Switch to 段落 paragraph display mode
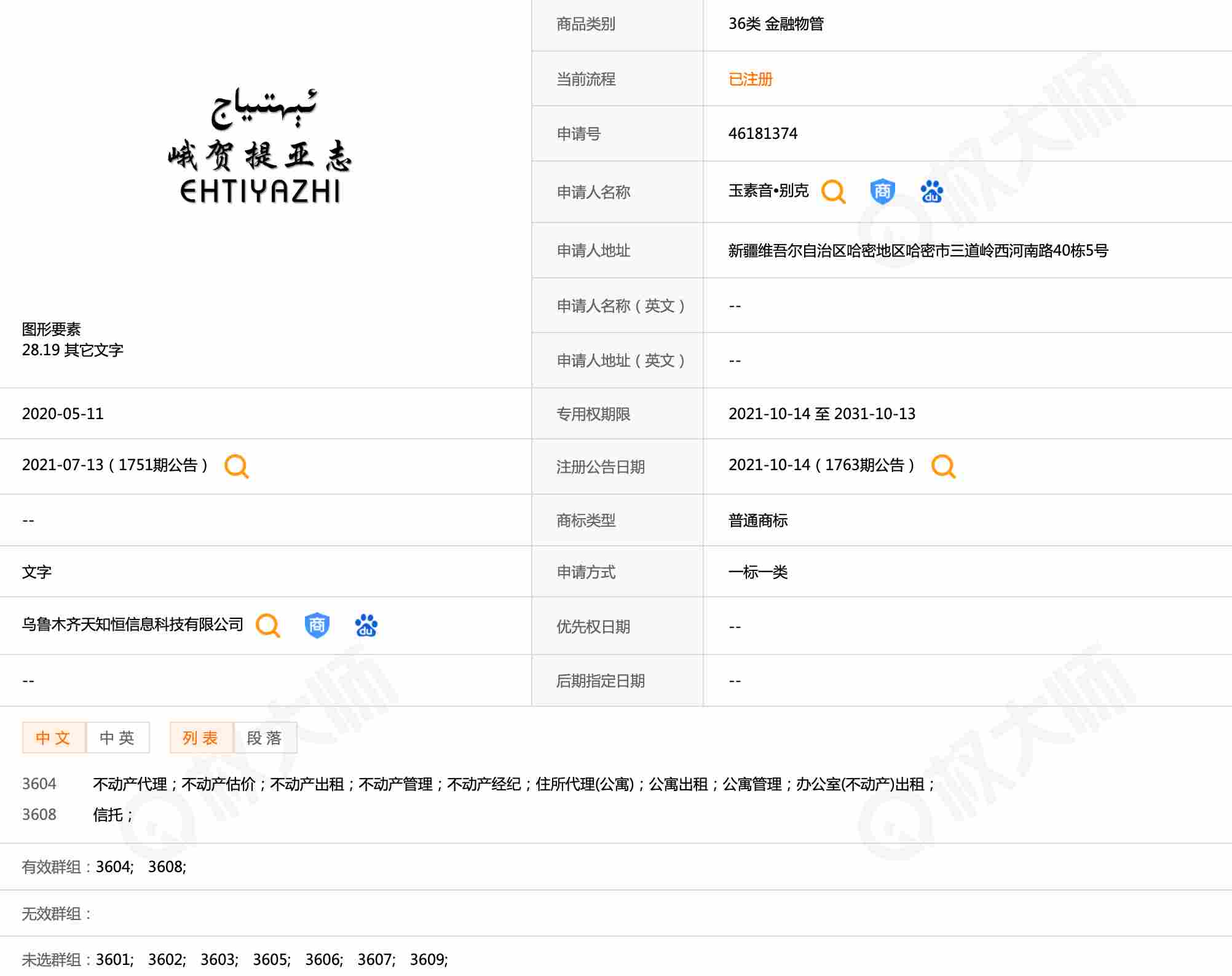The width and height of the screenshot is (1232, 976). coord(265,738)
